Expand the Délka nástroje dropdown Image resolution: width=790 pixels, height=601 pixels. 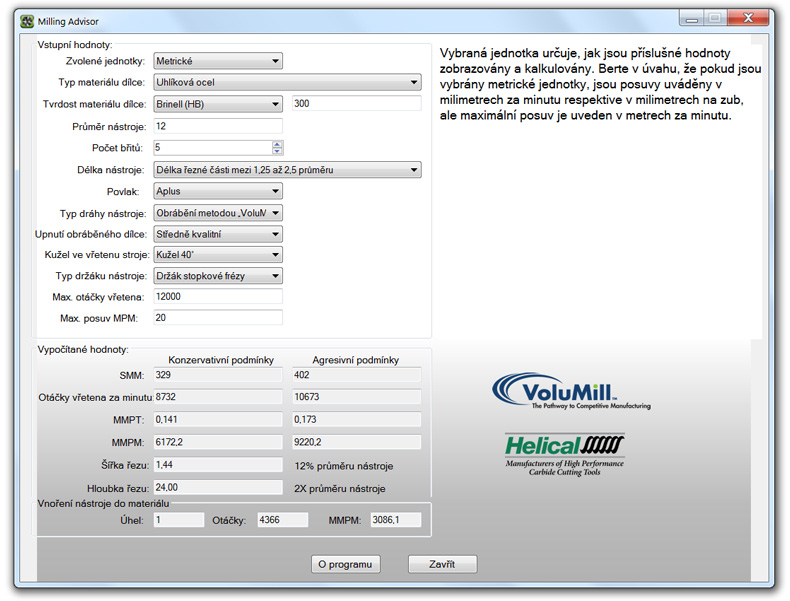click(x=287, y=170)
